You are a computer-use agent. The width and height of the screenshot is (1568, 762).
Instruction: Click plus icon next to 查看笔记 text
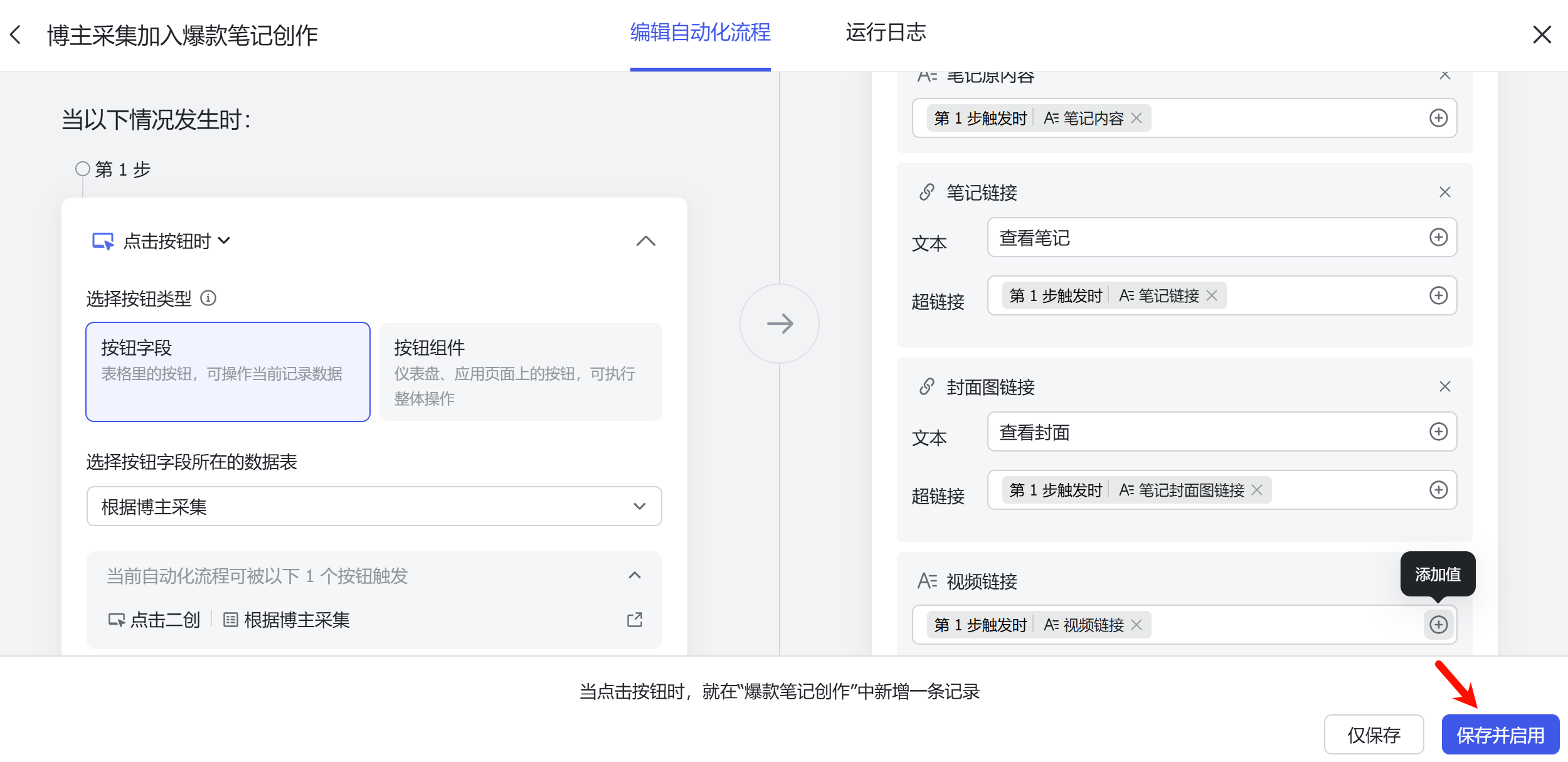1439,237
